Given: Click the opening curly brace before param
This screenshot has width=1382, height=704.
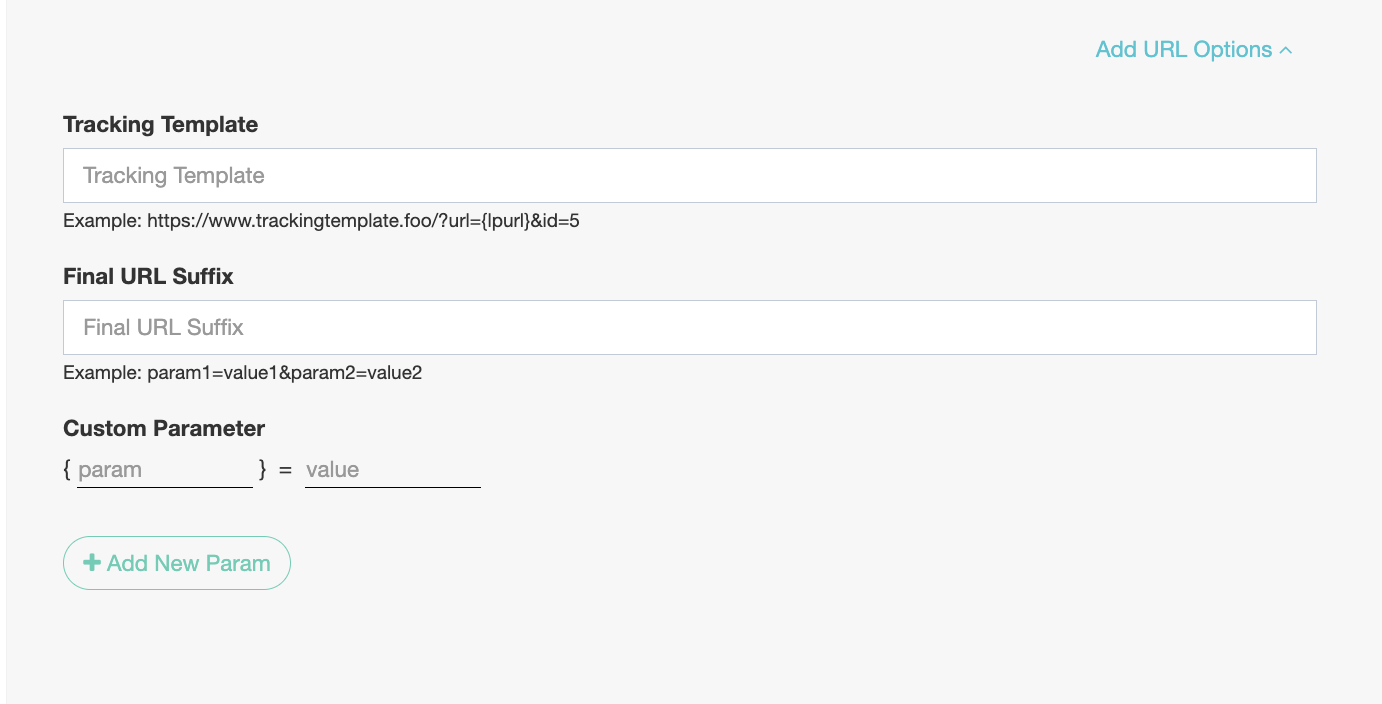Looking at the screenshot, I should (67, 469).
